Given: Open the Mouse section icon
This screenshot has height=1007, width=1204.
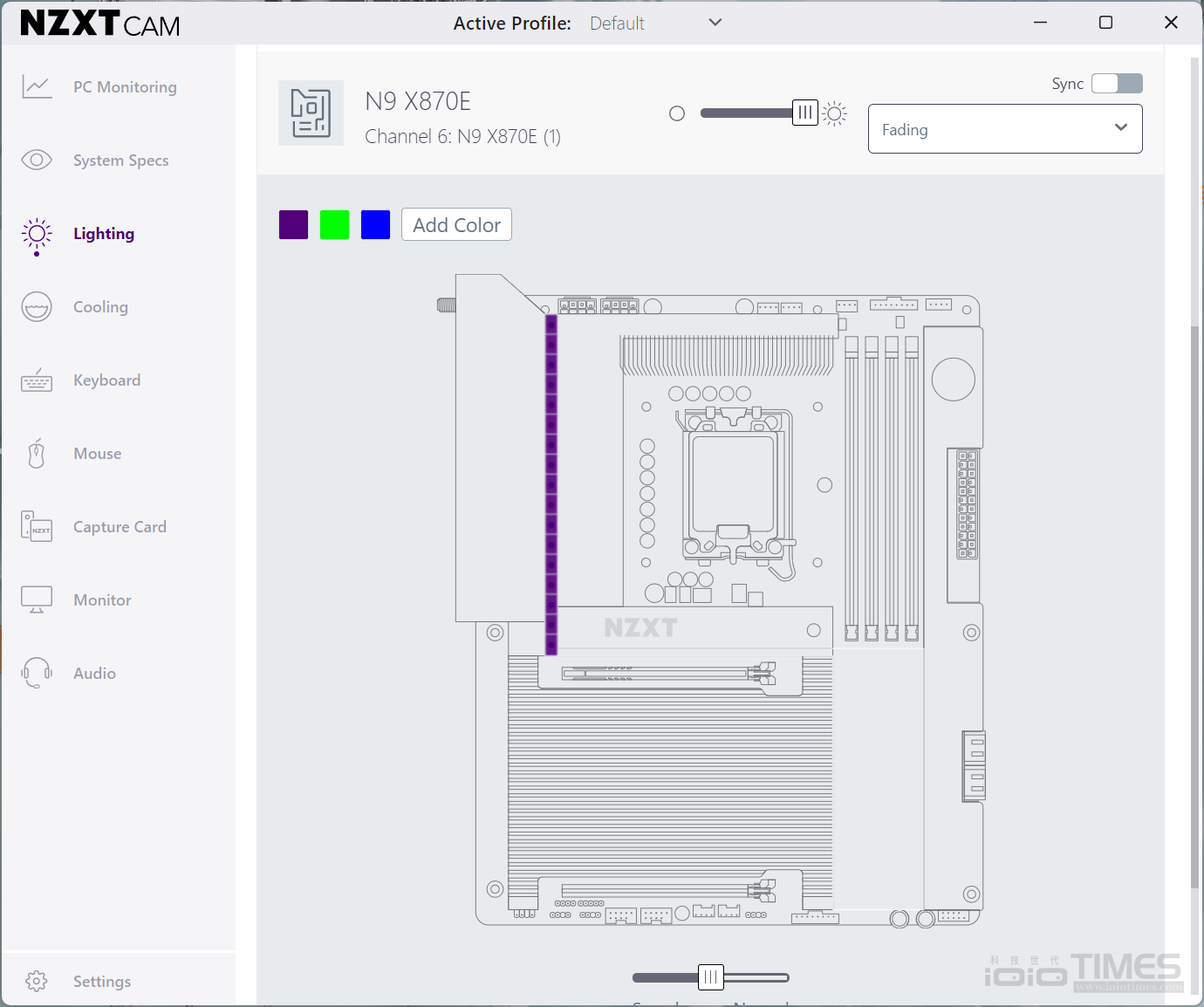Looking at the screenshot, I should (x=37, y=454).
